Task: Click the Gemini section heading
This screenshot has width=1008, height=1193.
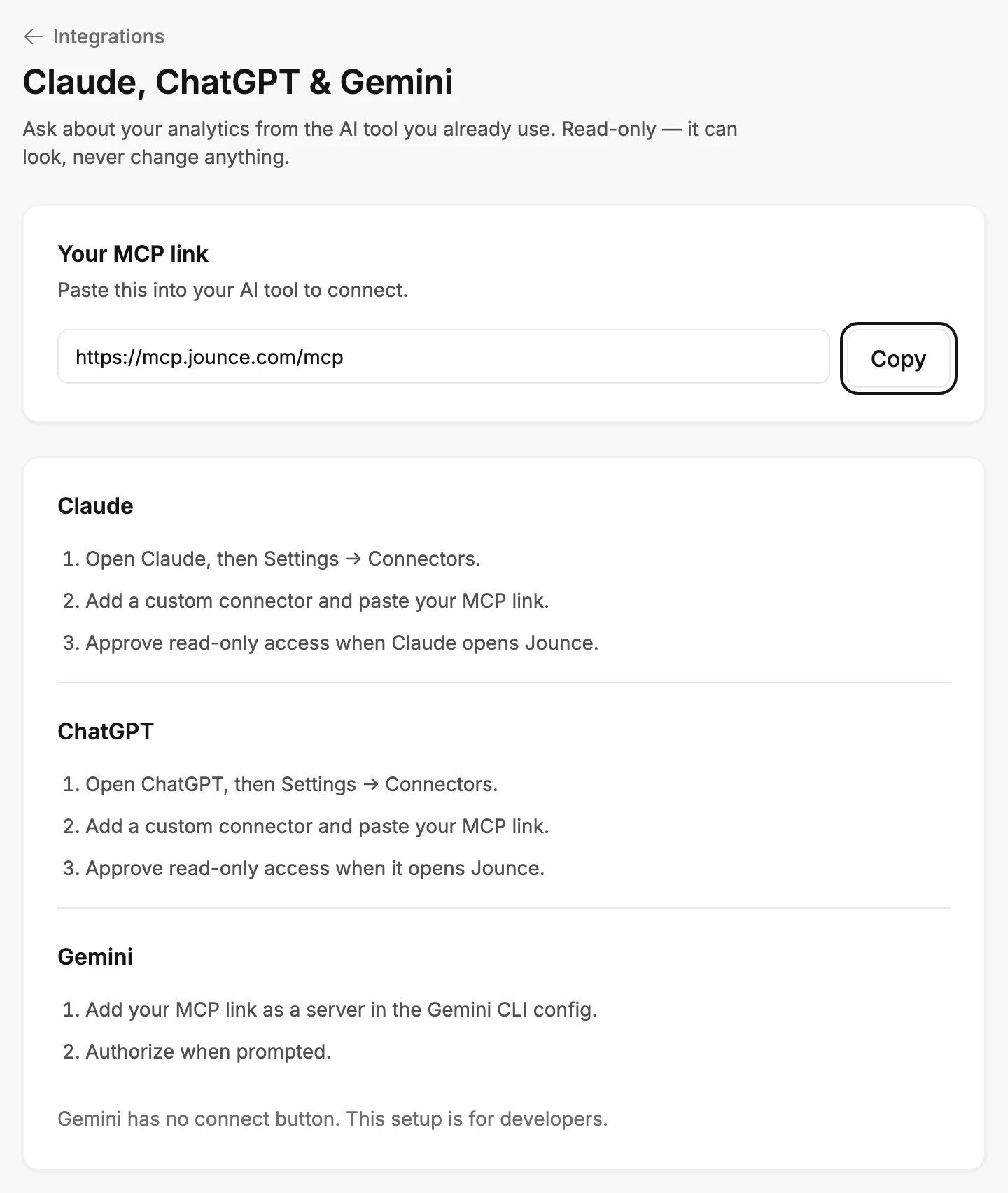Action: point(95,956)
